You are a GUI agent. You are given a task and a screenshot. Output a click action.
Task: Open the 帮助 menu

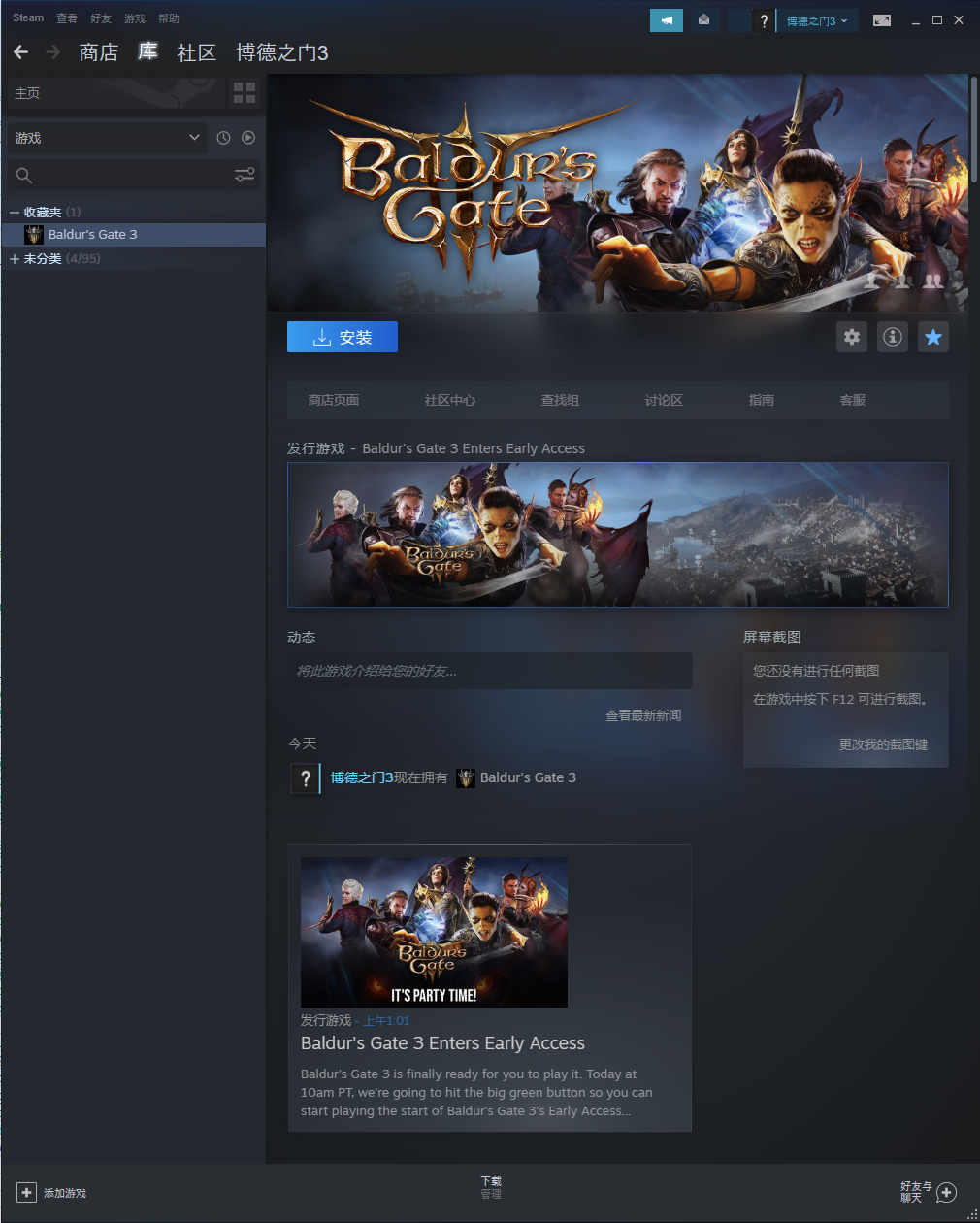169,17
